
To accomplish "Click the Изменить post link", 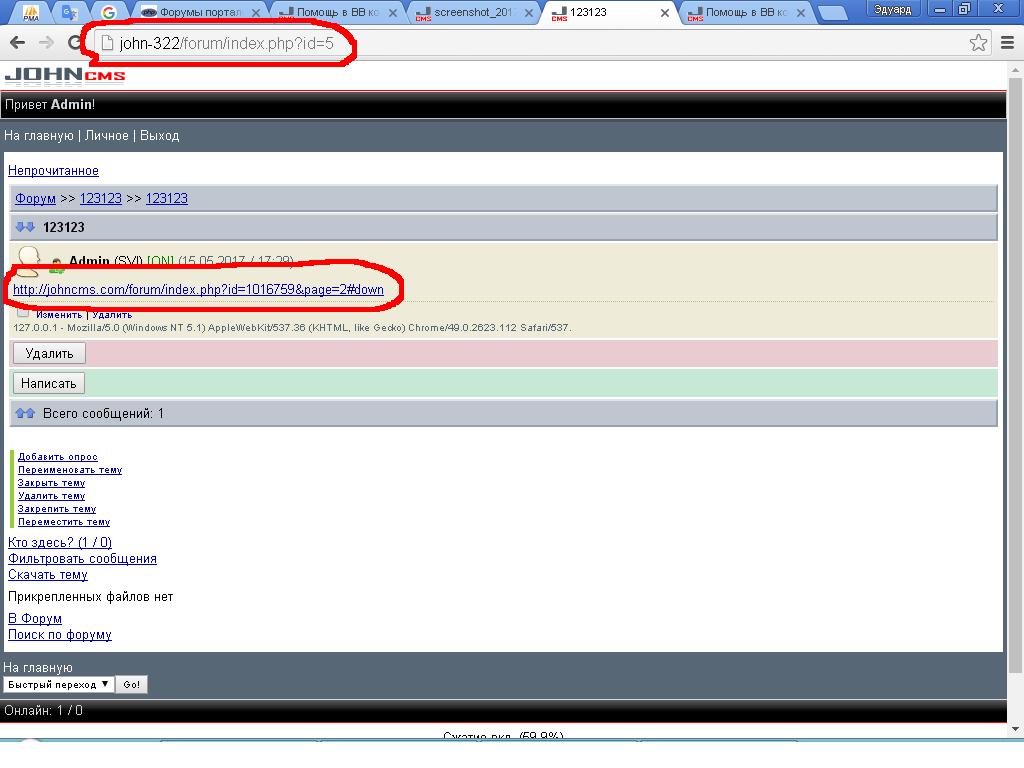I will pos(59,315).
